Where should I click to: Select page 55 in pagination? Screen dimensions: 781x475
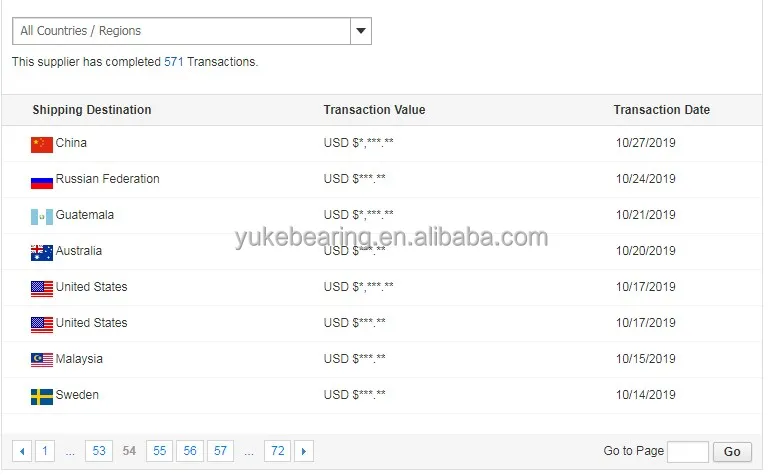click(x=159, y=451)
